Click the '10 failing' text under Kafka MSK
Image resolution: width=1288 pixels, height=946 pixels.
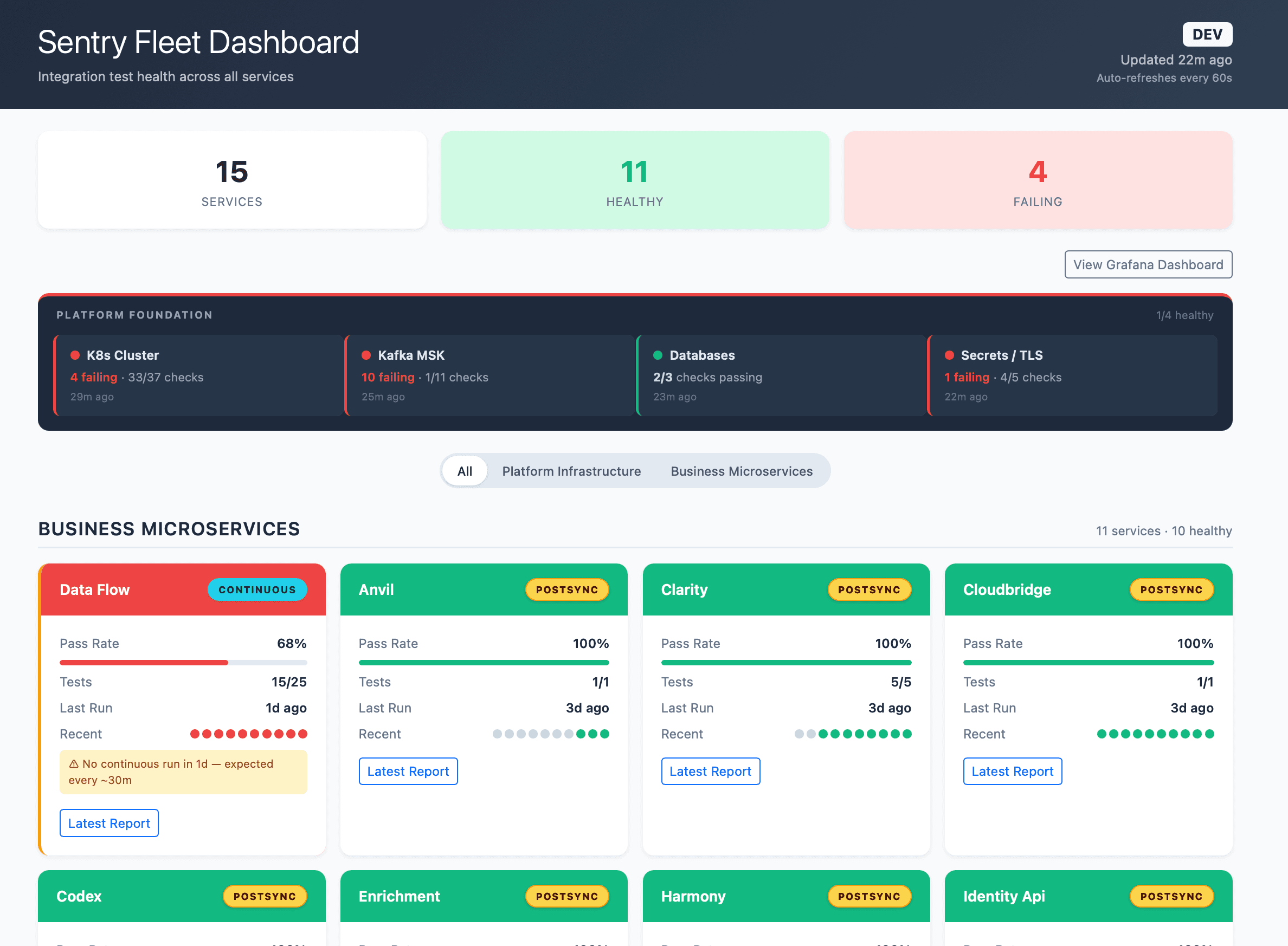coord(388,377)
